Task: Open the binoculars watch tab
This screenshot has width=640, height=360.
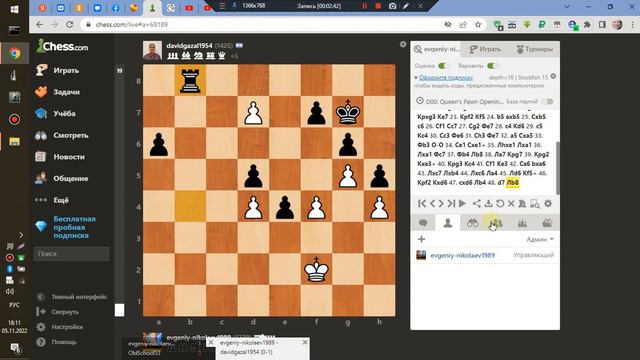Action: 473,223
